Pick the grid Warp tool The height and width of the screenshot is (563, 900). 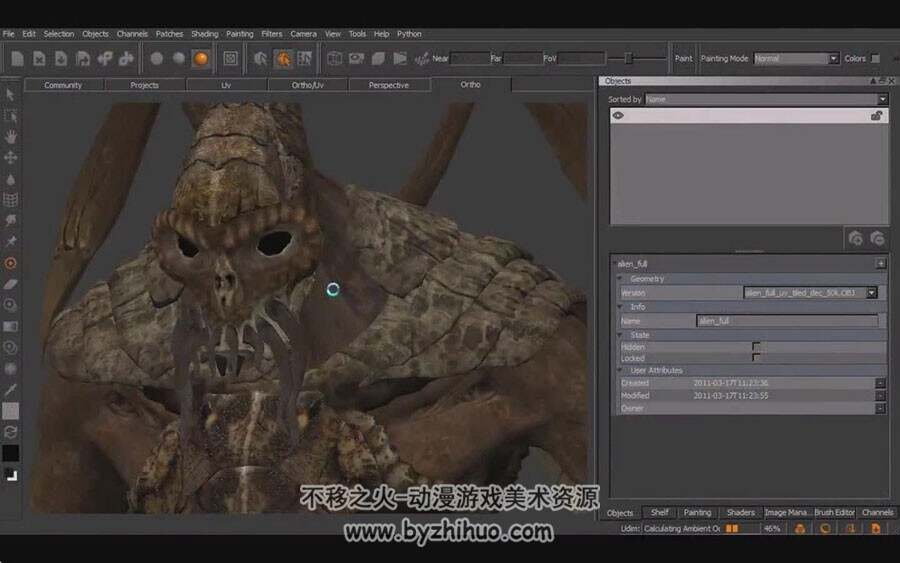pos(10,200)
